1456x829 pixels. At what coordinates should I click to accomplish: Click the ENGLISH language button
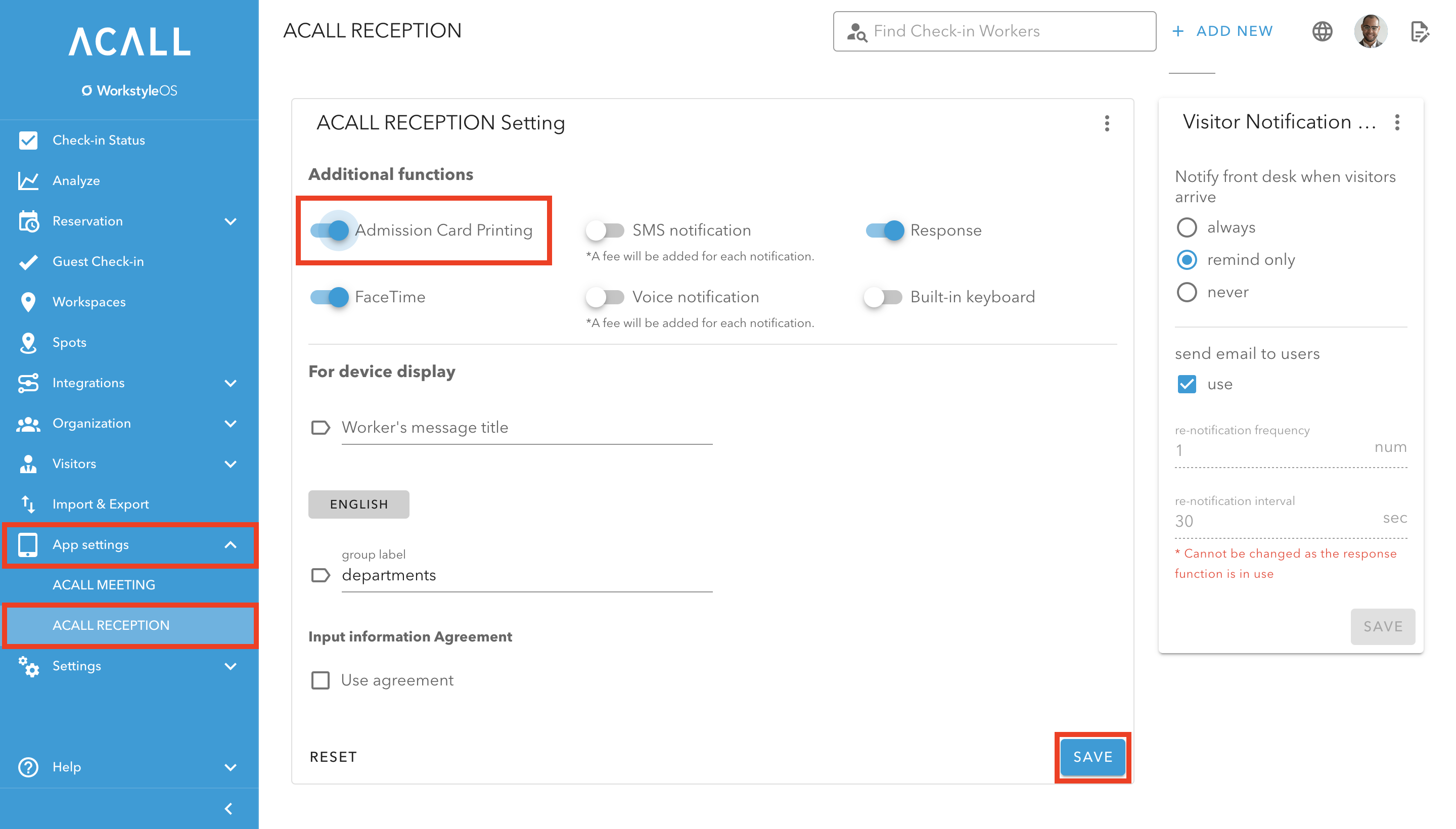tap(359, 504)
